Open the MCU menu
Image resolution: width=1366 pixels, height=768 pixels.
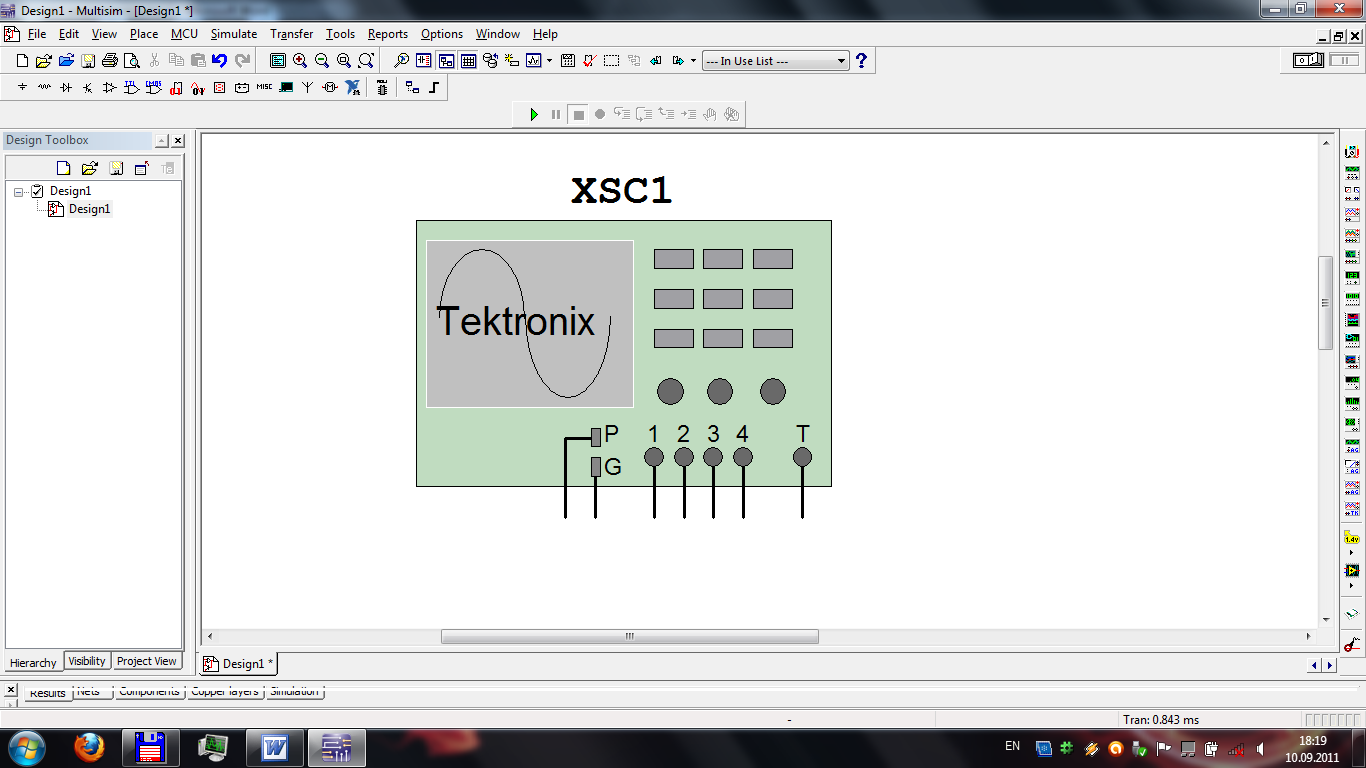[184, 34]
